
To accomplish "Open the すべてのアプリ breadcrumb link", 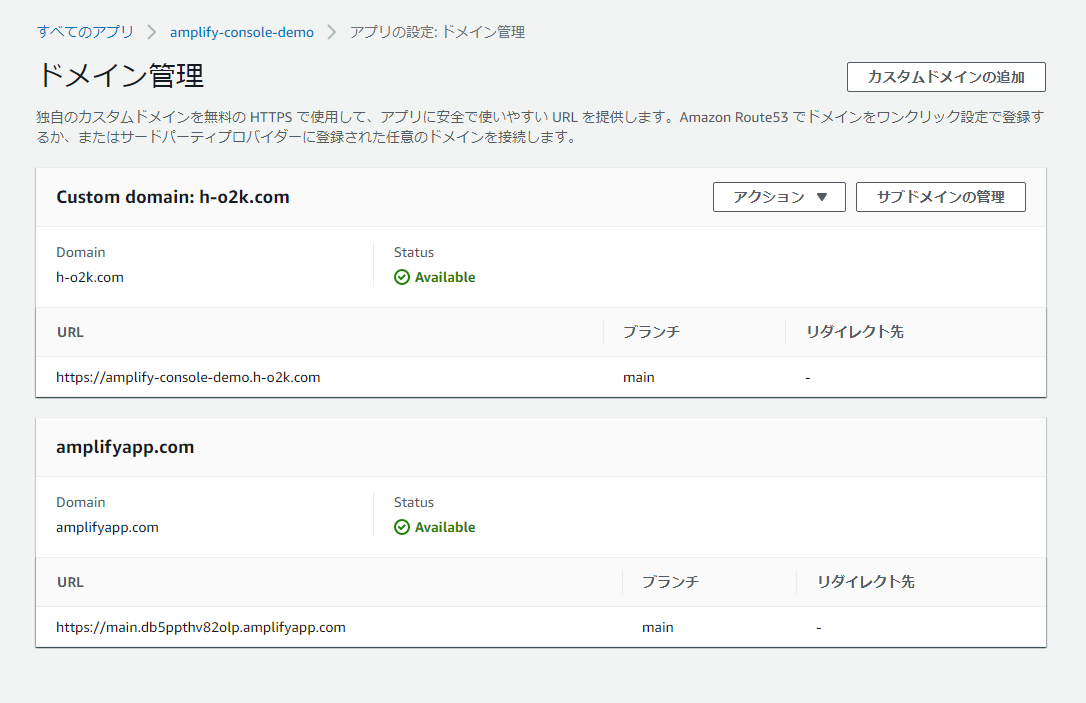I will click(85, 32).
